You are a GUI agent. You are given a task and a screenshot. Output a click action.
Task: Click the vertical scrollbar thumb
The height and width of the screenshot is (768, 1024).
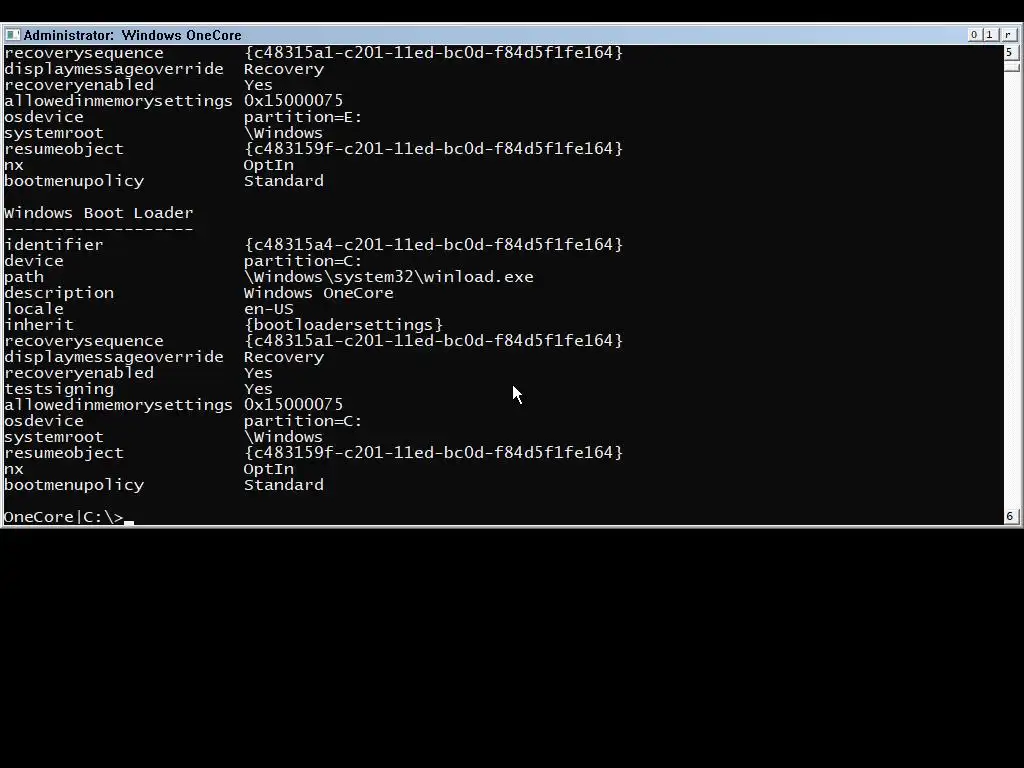(1010, 66)
